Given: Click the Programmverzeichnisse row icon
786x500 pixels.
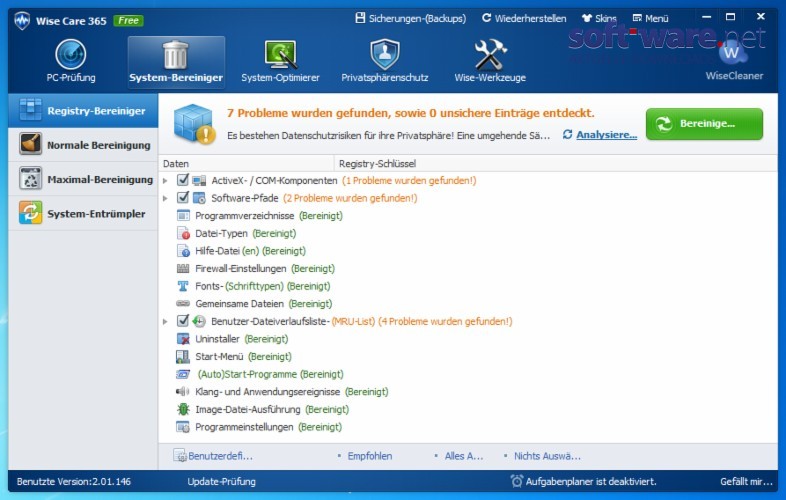Looking at the screenshot, I should coord(183,216).
